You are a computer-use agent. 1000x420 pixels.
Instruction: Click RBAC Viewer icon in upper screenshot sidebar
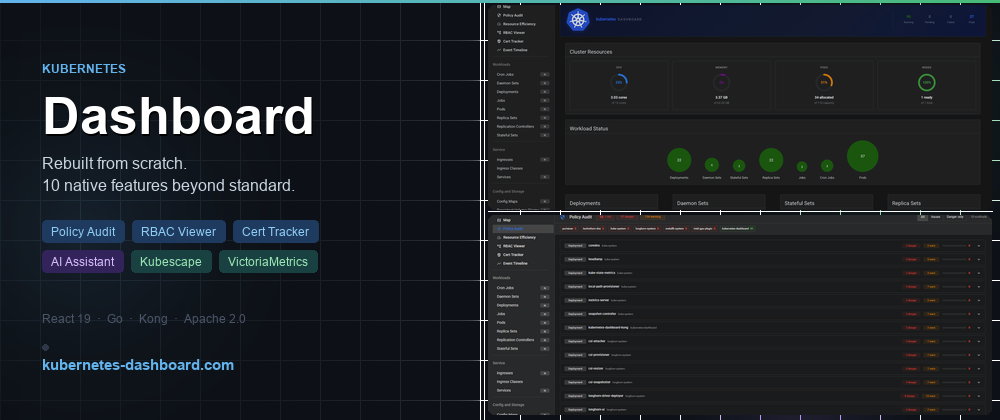pyautogui.click(x=499, y=33)
